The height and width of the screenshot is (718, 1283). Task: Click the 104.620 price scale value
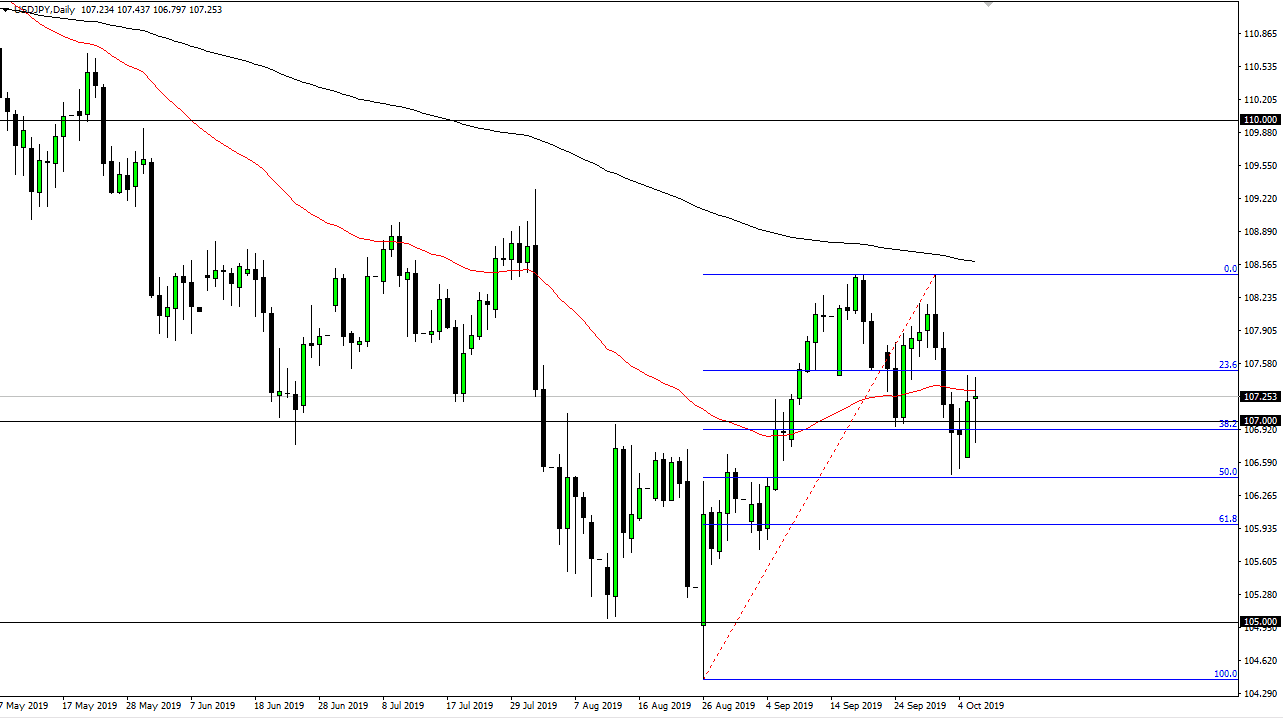[1262, 661]
